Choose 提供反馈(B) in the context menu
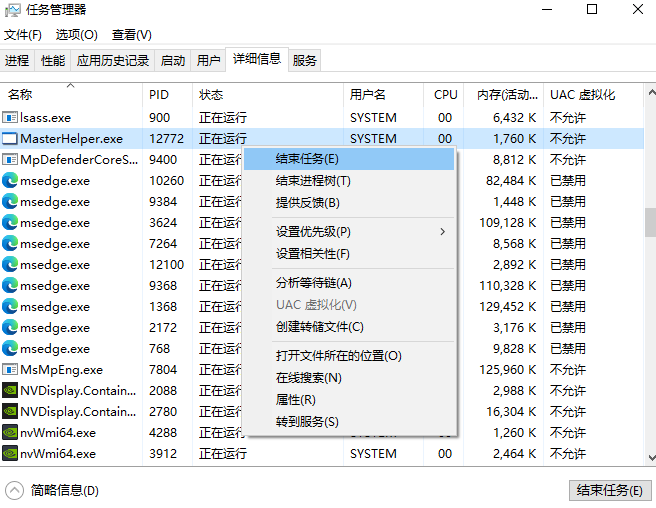The image size is (656, 508). [x=349, y=203]
